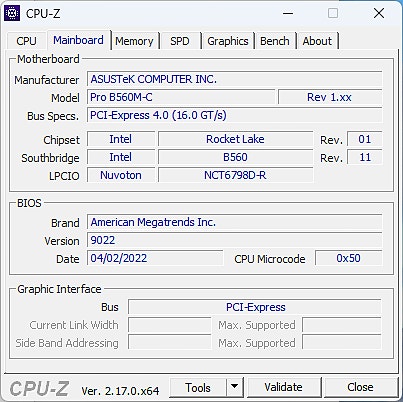The width and height of the screenshot is (403, 402).
Task: Open the Graphics tab
Action: (x=228, y=41)
